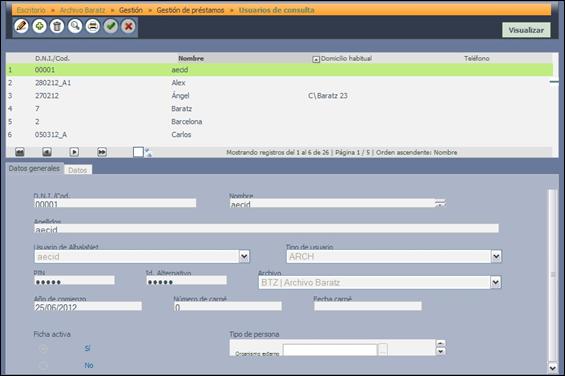
Task: Click Archivo Baratz in the breadcrumb
Action: pyautogui.click(x=83, y=10)
